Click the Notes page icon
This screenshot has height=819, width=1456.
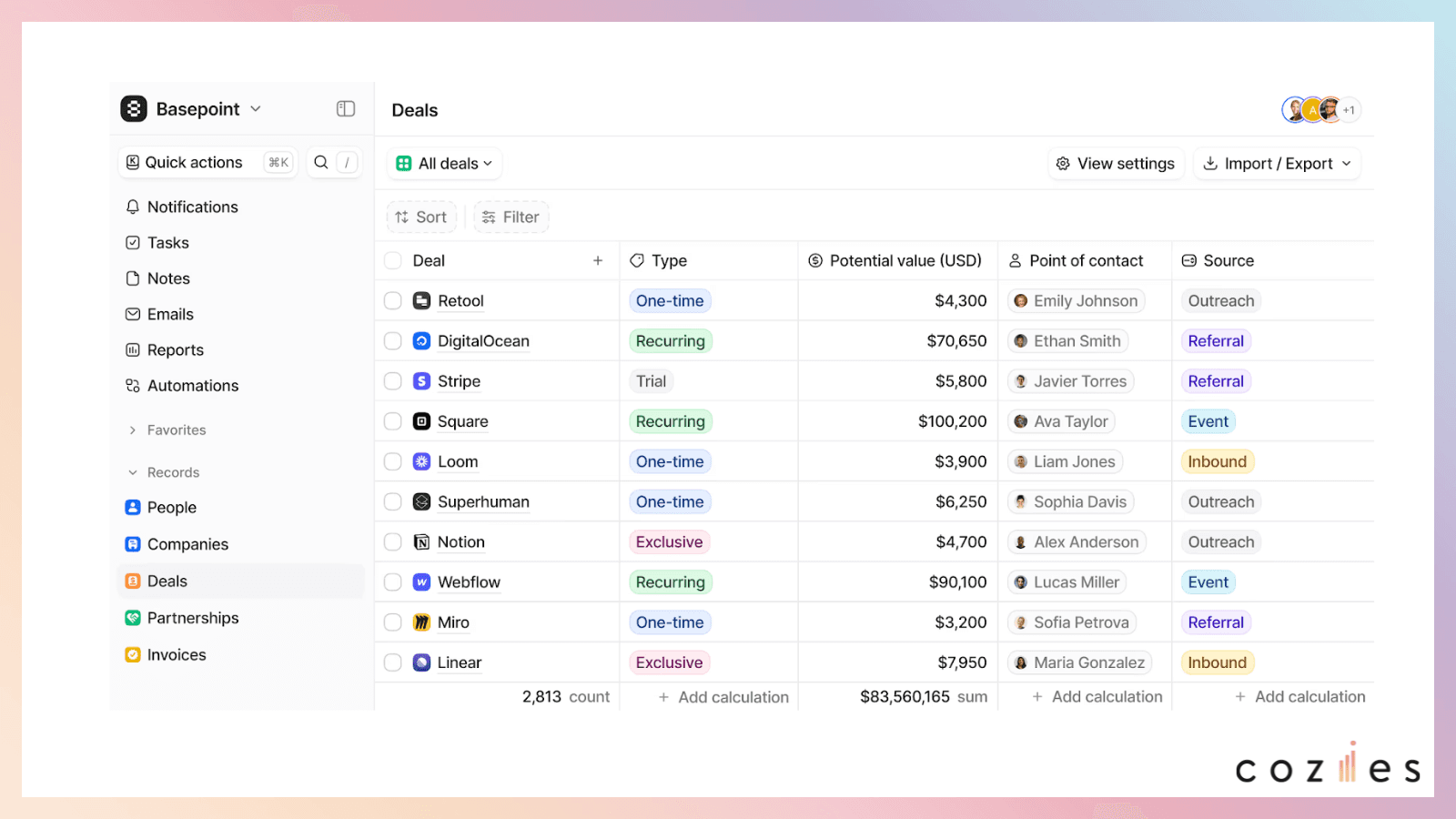133,278
